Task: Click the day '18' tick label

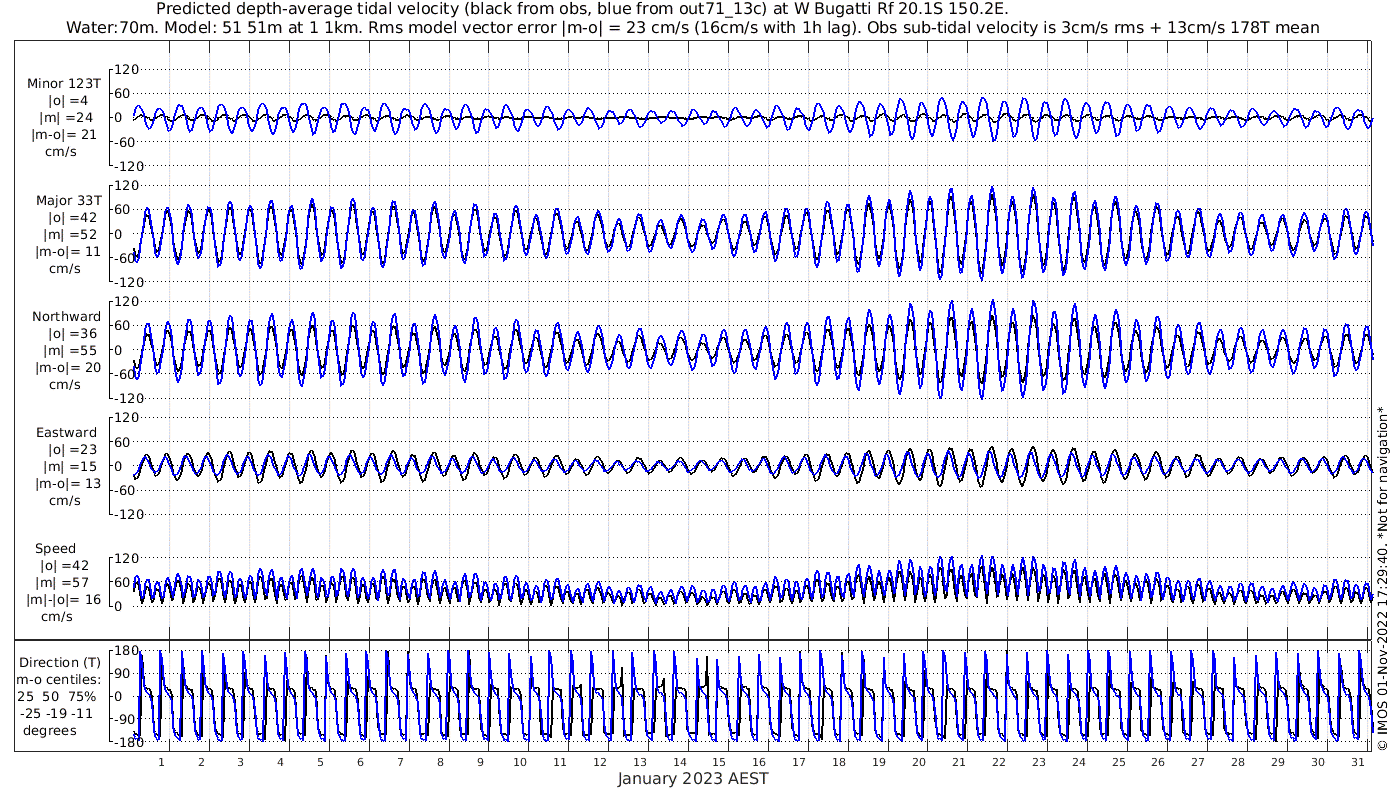Action: [x=838, y=762]
